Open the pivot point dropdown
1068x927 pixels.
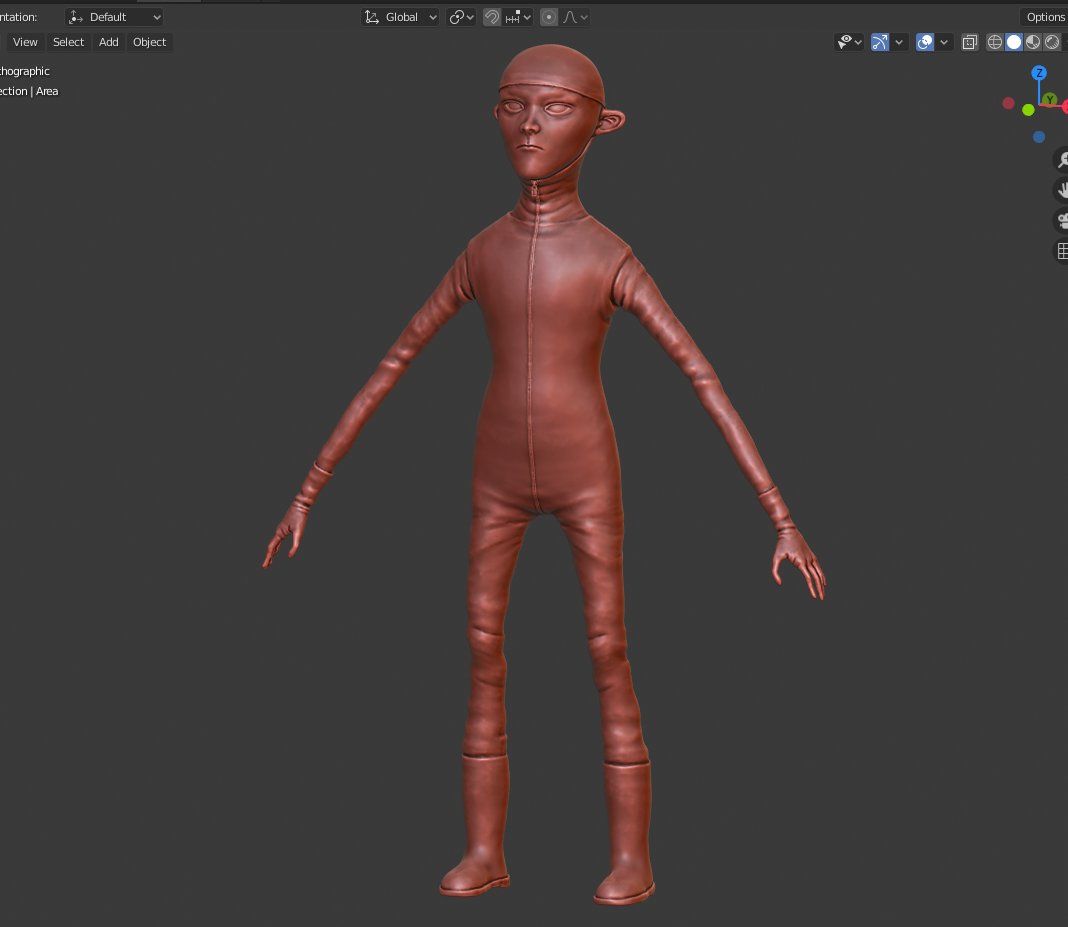pyautogui.click(x=461, y=17)
